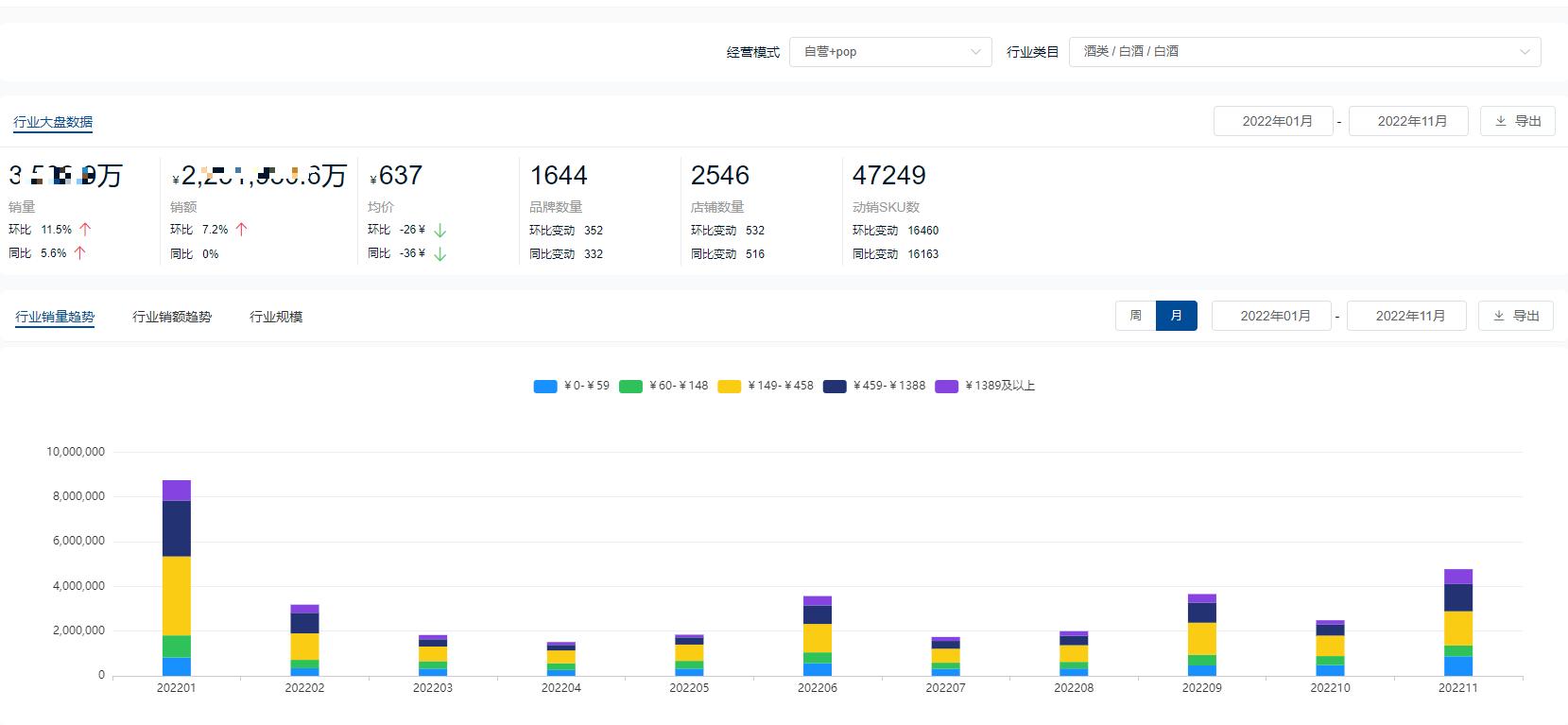Open the 经营模式 dropdown showing 自营+pop
The height and width of the screenshot is (725, 1568).
[890, 52]
